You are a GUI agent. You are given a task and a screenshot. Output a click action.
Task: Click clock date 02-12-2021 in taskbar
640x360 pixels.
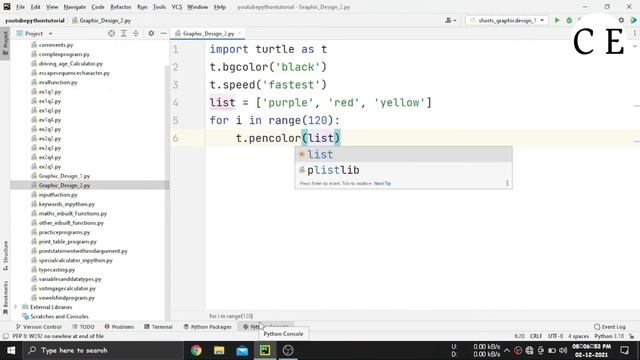tap(591, 355)
